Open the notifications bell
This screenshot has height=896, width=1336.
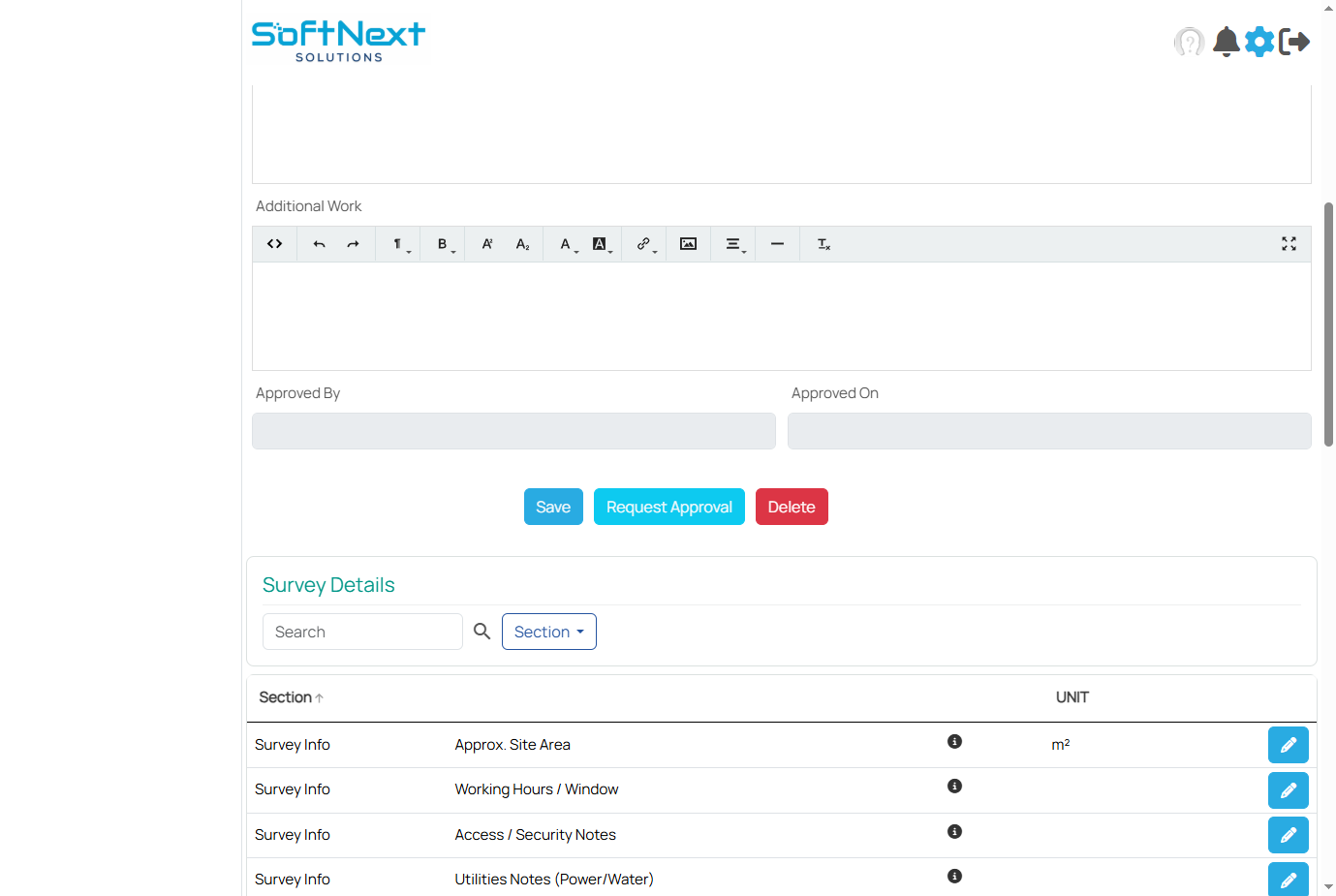point(1225,42)
